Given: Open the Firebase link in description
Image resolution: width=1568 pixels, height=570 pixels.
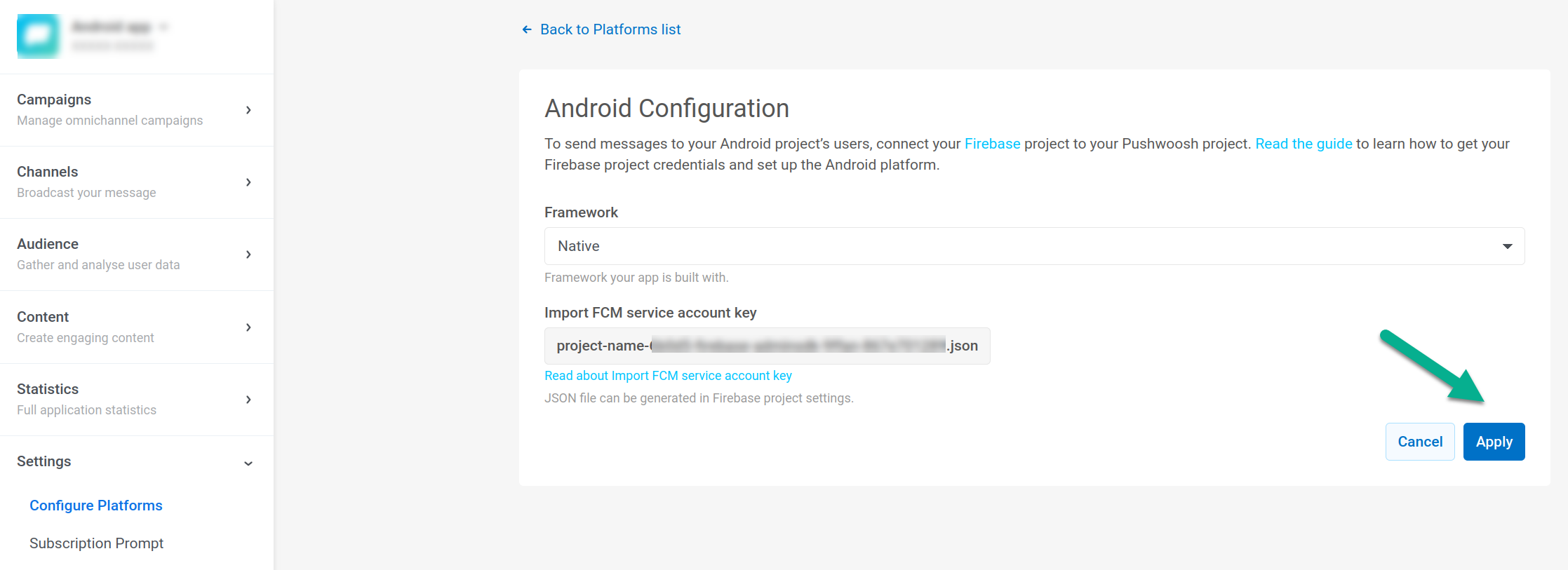Looking at the screenshot, I should tap(992, 144).
